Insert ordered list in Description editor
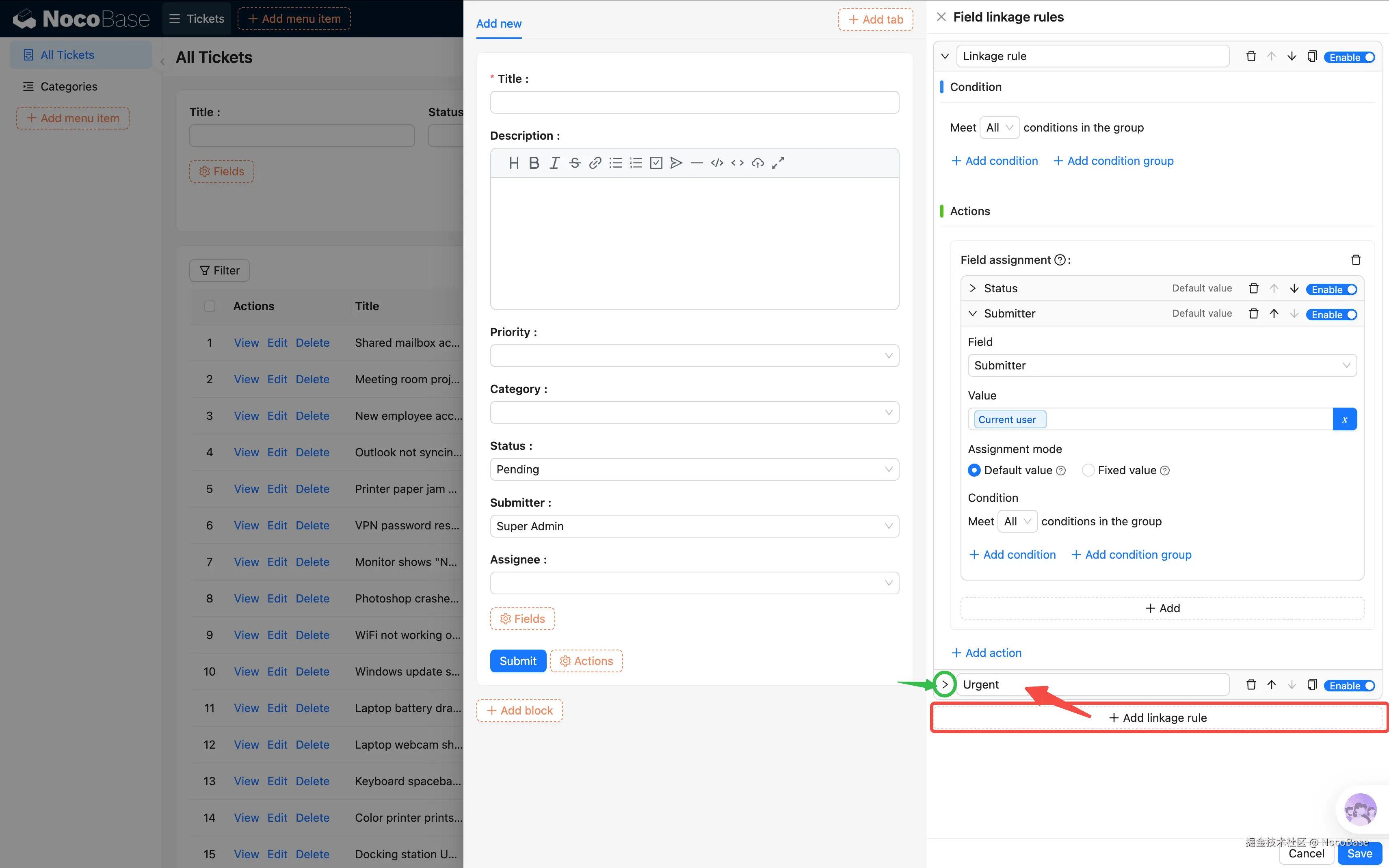The image size is (1389, 868). pyautogui.click(x=636, y=163)
